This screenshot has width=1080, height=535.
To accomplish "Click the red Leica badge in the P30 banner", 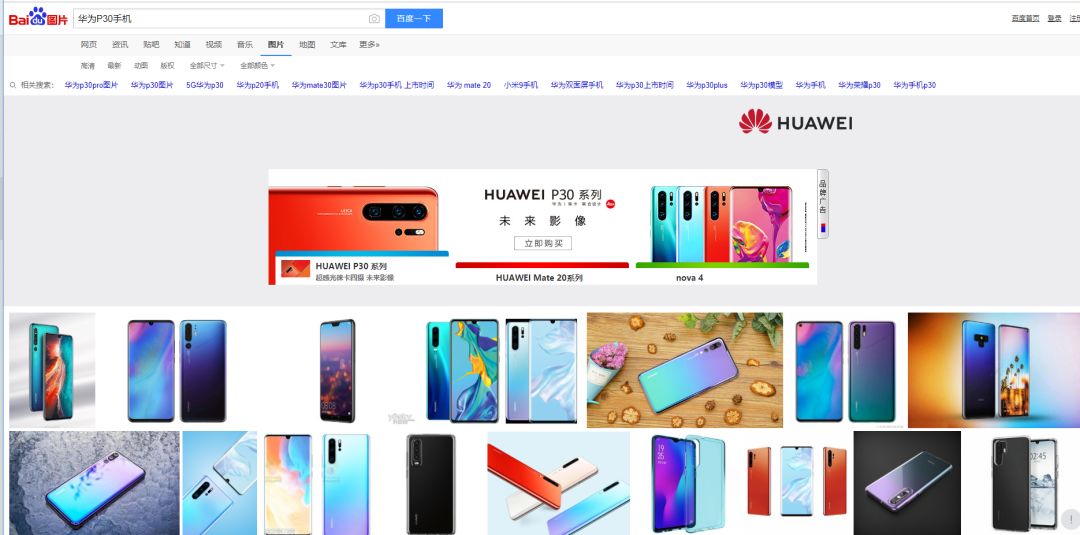I will pyautogui.click(x=610, y=204).
